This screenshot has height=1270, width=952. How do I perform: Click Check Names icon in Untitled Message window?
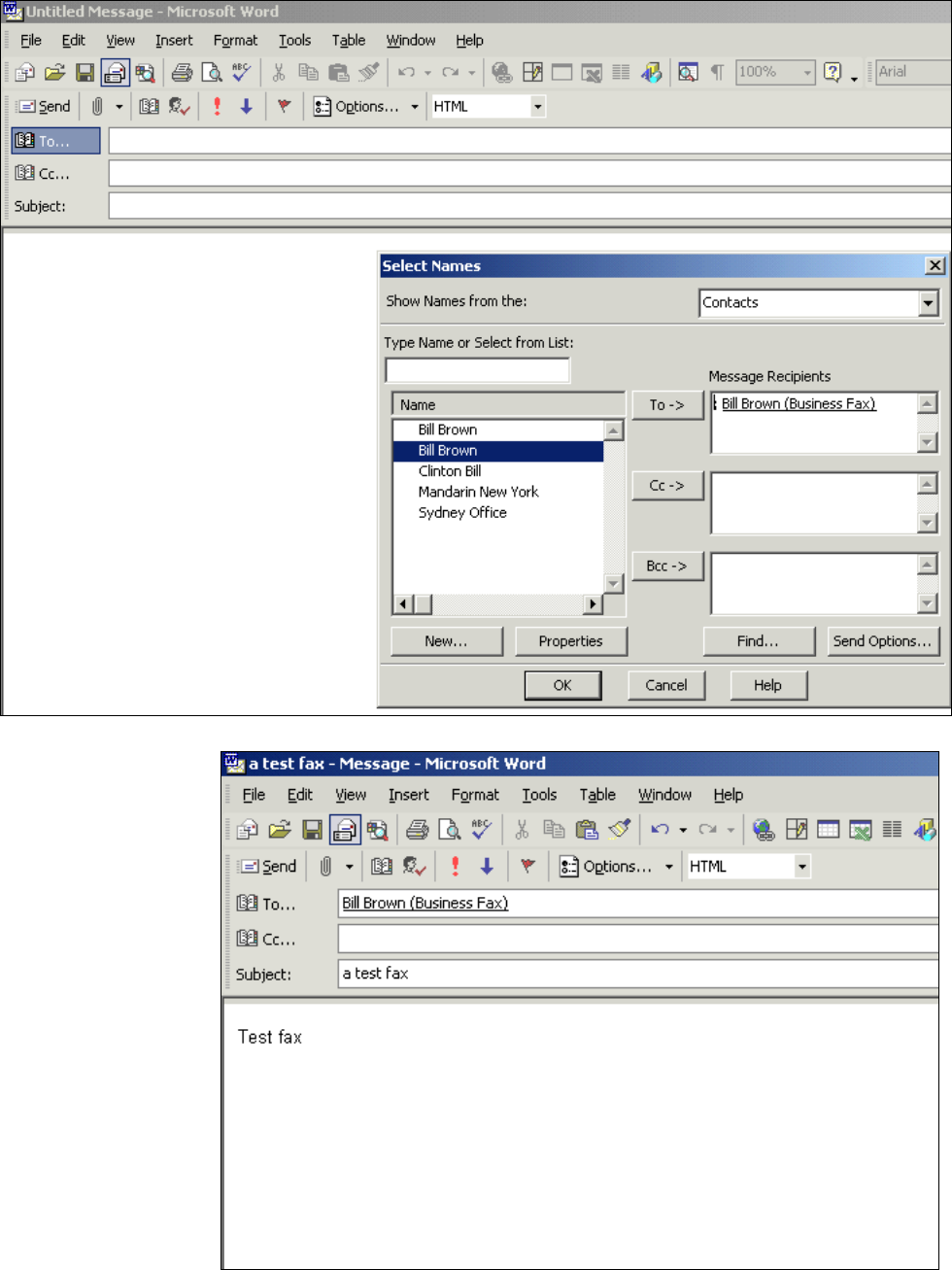pos(179,106)
